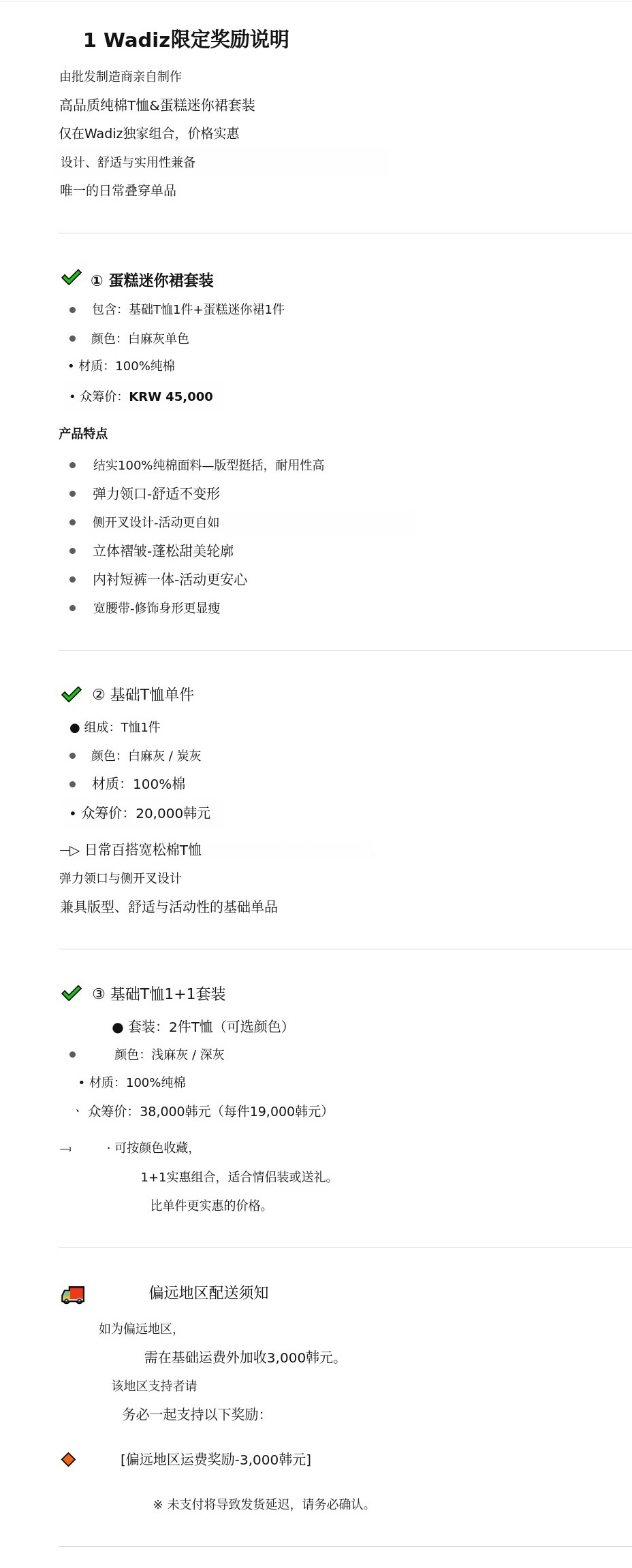Click the circled number ① marker
This screenshot has width=632, height=1568.
97,280
